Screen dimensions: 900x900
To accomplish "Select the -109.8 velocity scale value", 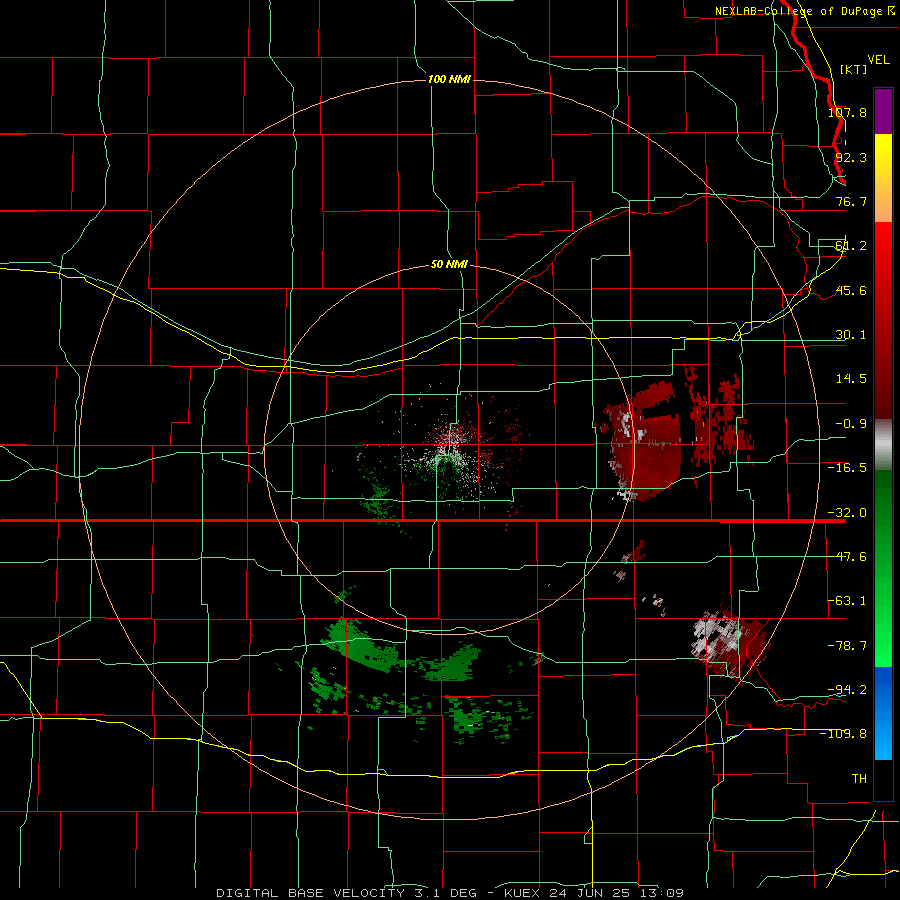I will pos(843,734).
